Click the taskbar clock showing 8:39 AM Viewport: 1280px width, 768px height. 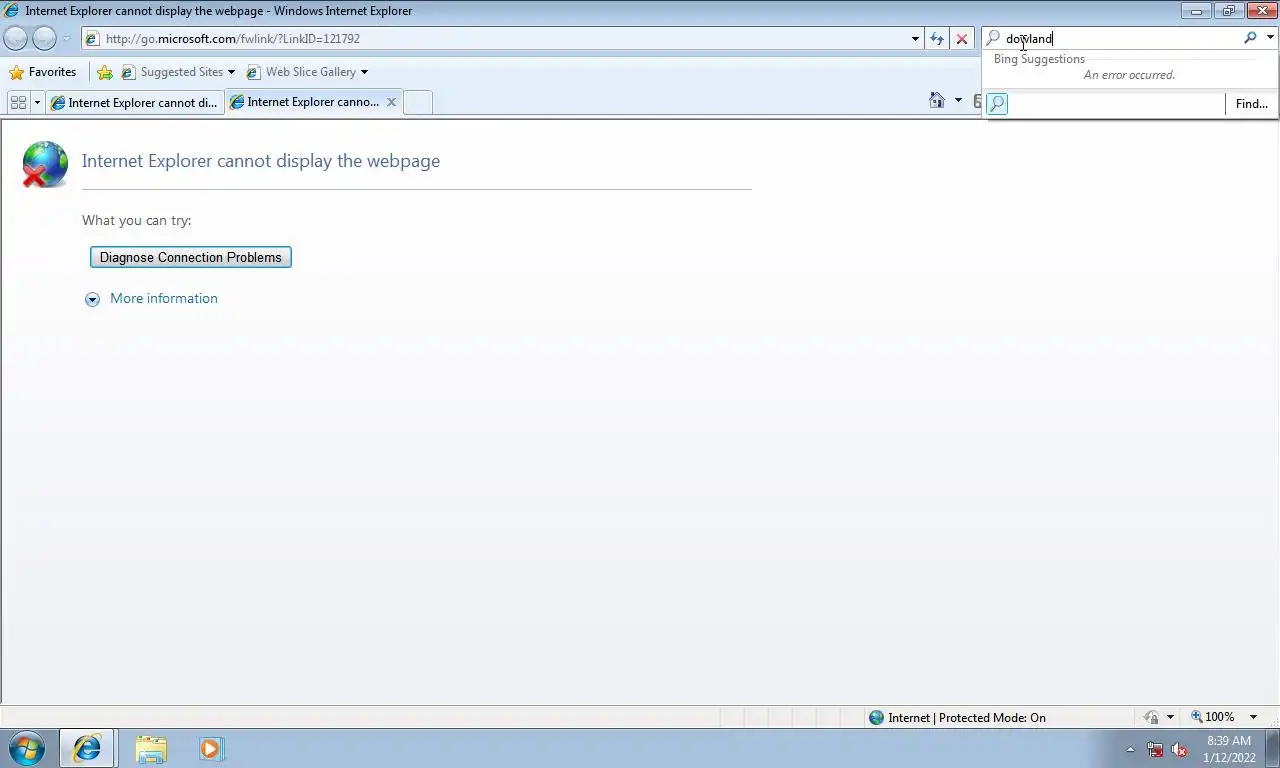pyautogui.click(x=1229, y=749)
